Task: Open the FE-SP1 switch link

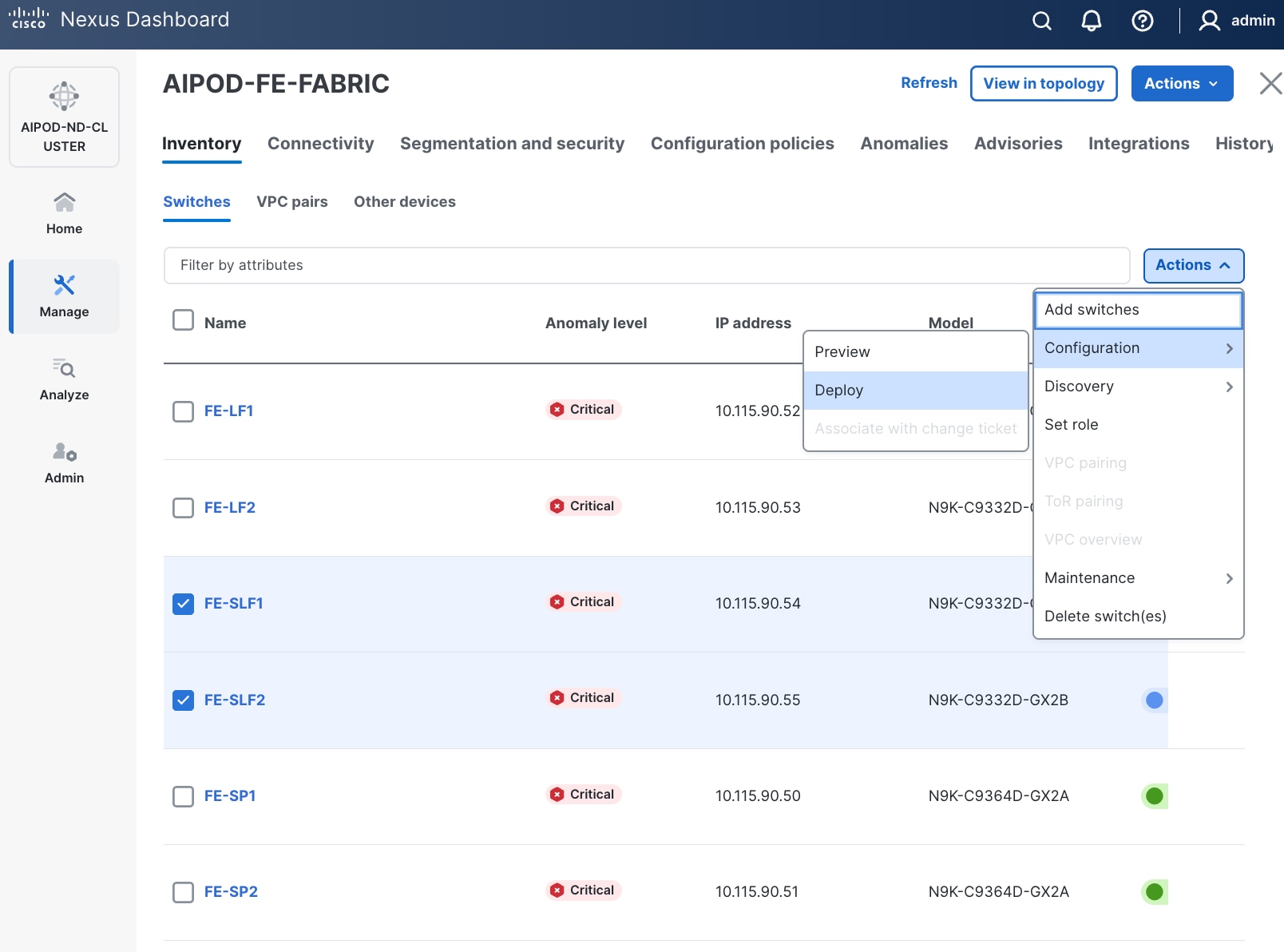Action: (x=230, y=796)
